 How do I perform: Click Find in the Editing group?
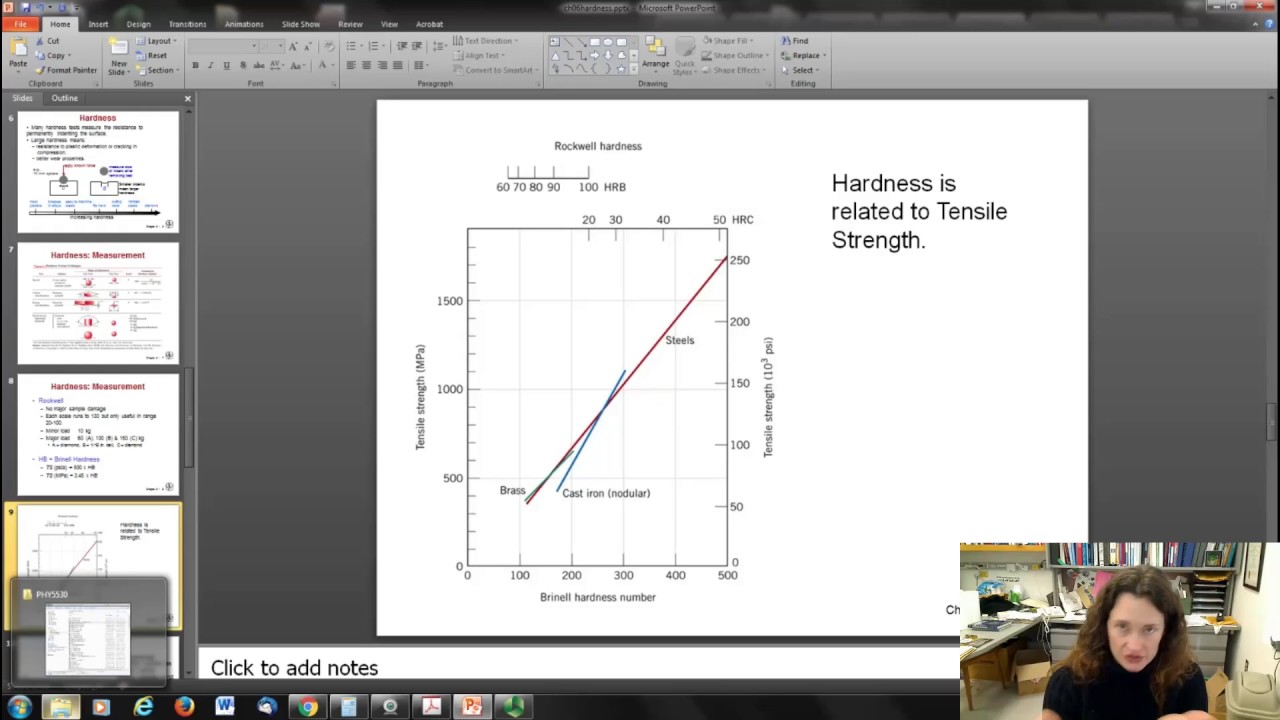(795, 41)
